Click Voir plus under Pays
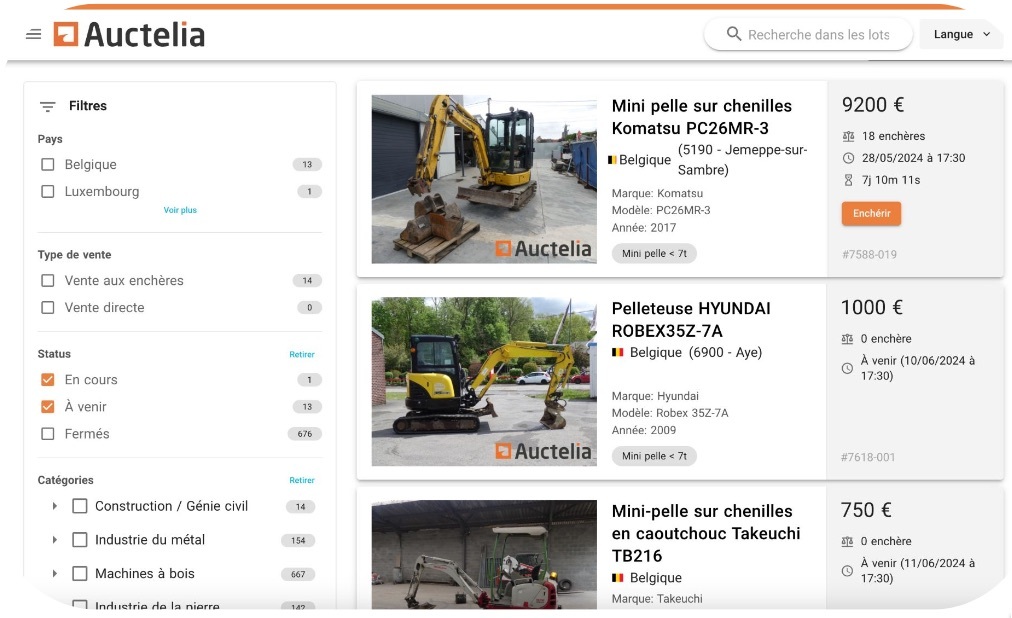 [x=180, y=210]
